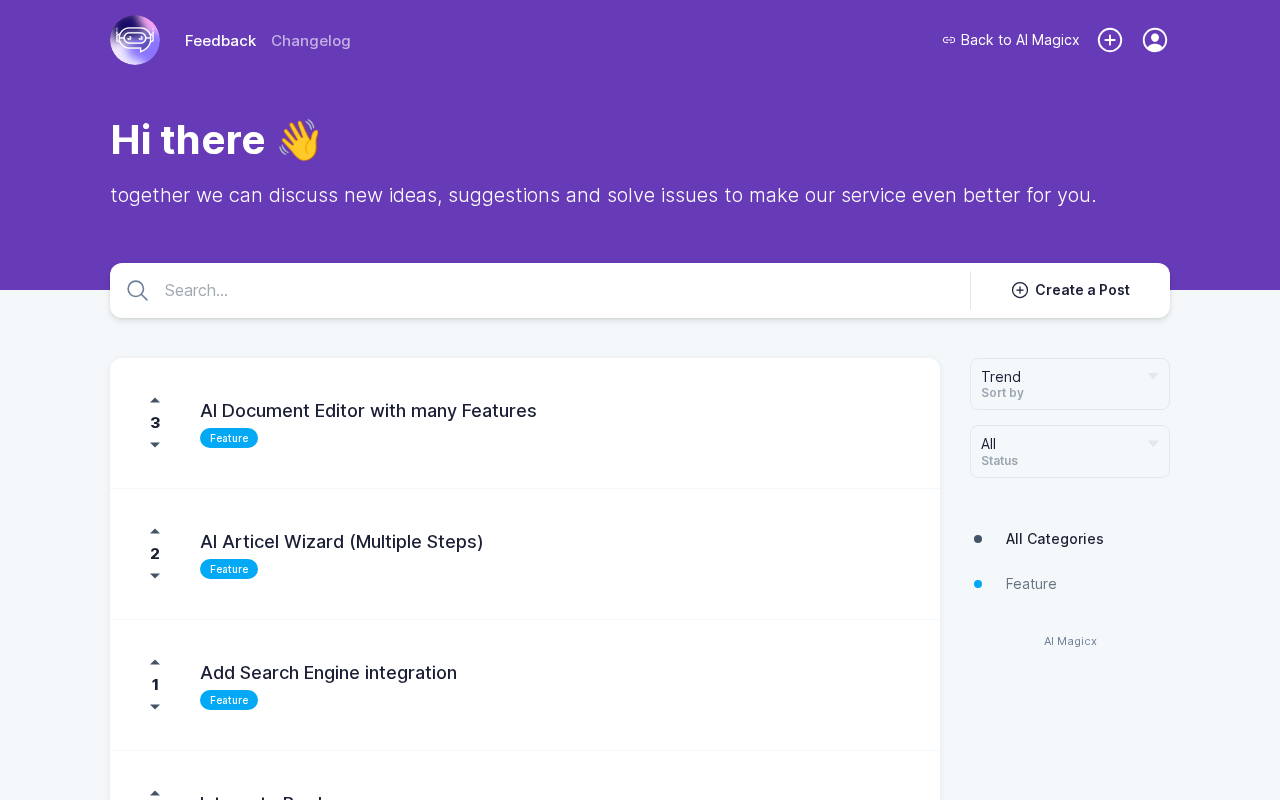Image resolution: width=1280 pixels, height=800 pixels.
Task: Filter by Feature category
Action: pos(1031,584)
